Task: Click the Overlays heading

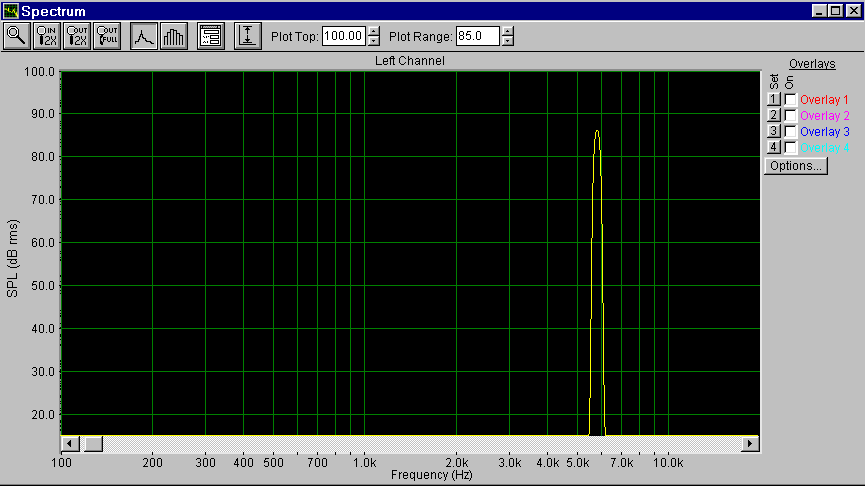Action: click(x=812, y=64)
